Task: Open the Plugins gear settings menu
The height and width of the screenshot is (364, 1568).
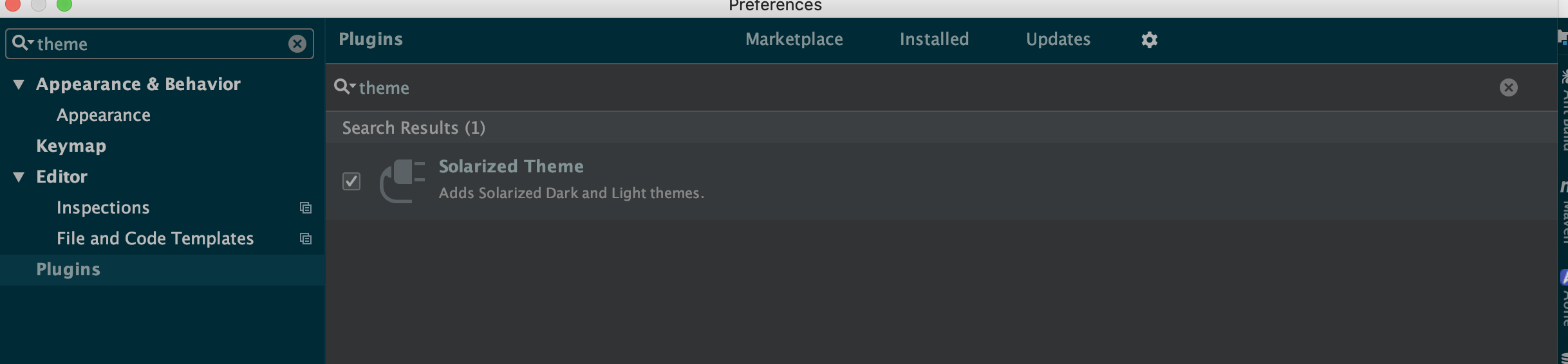Action: pyautogui.click(x=1149, y=40)
